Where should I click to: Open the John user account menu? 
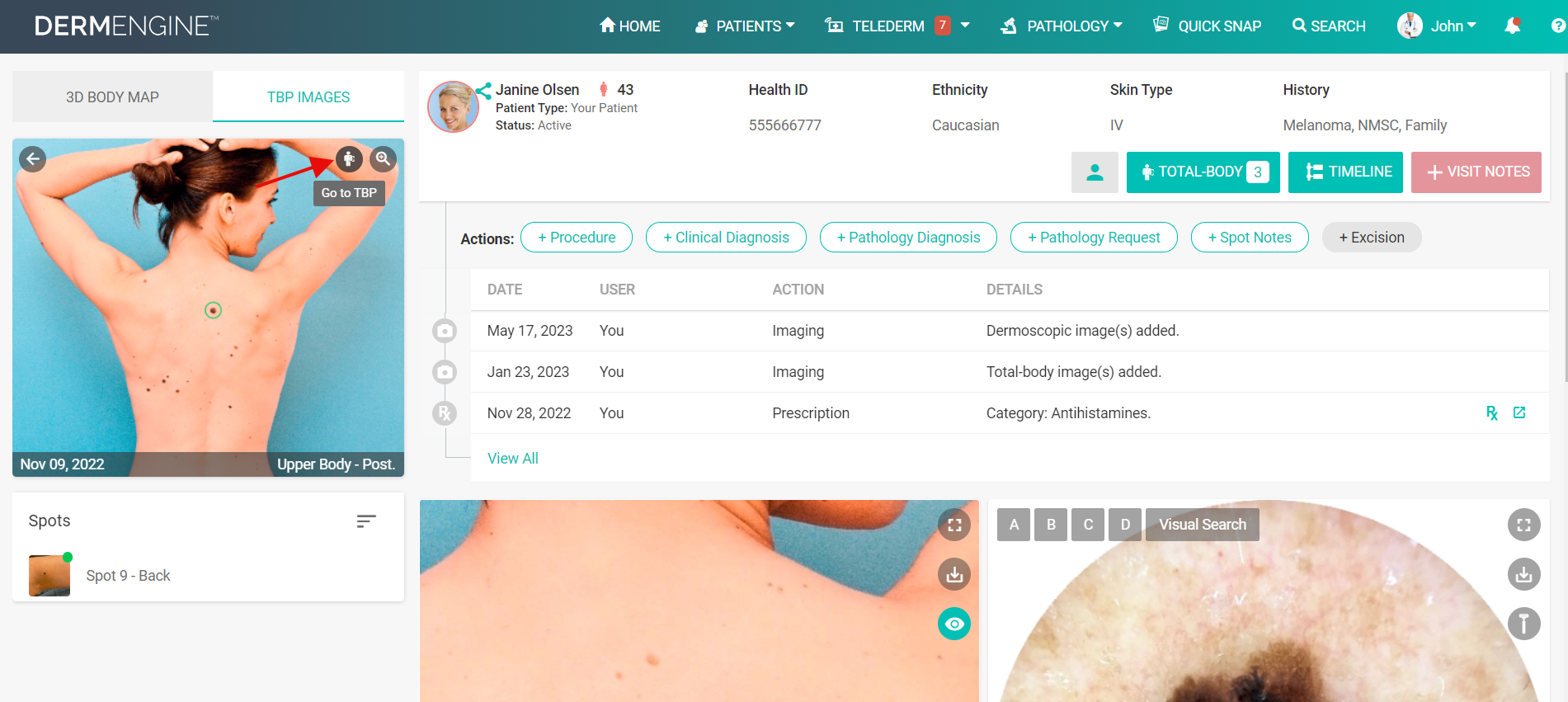coord(1437,26)
